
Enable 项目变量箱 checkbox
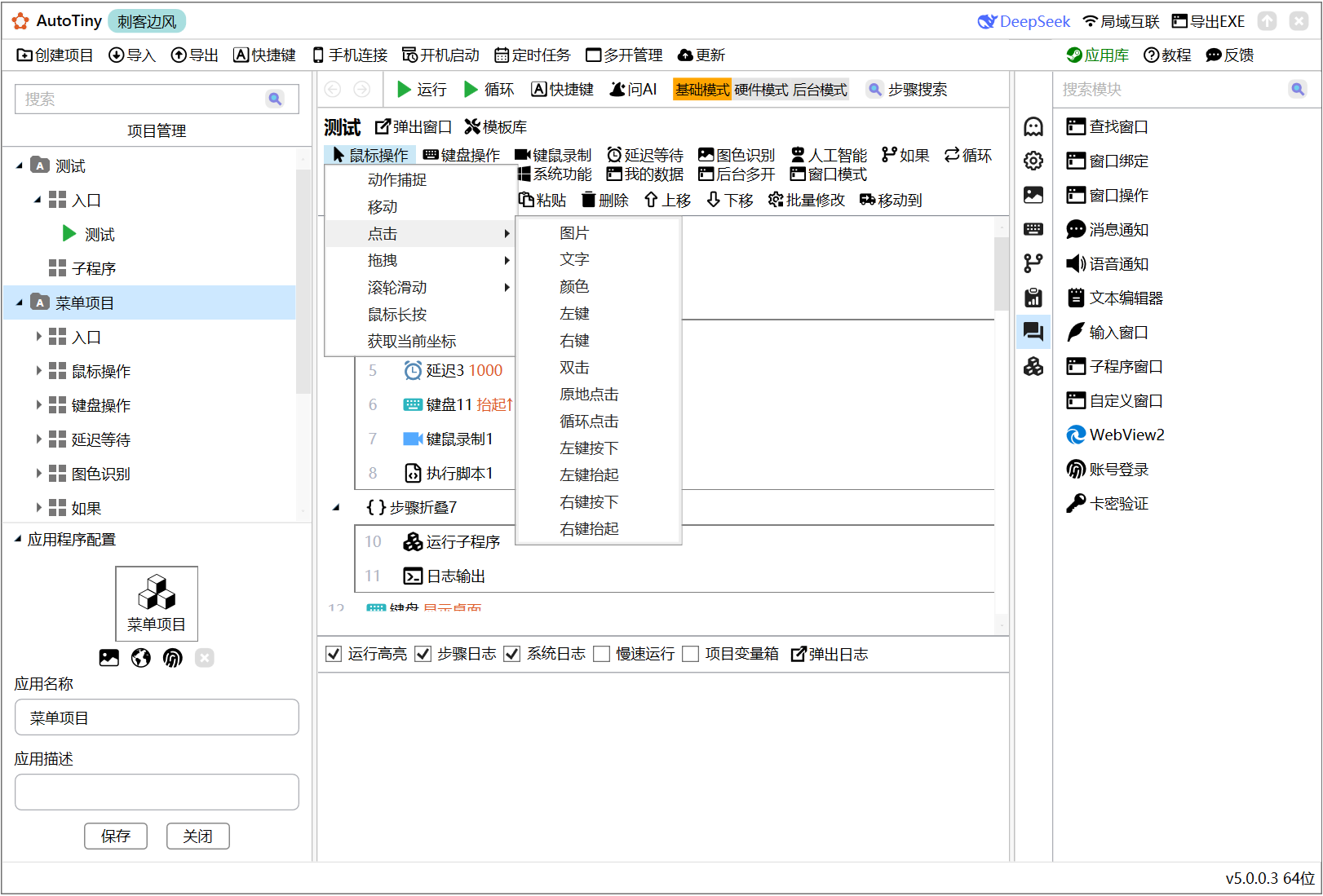690,654
